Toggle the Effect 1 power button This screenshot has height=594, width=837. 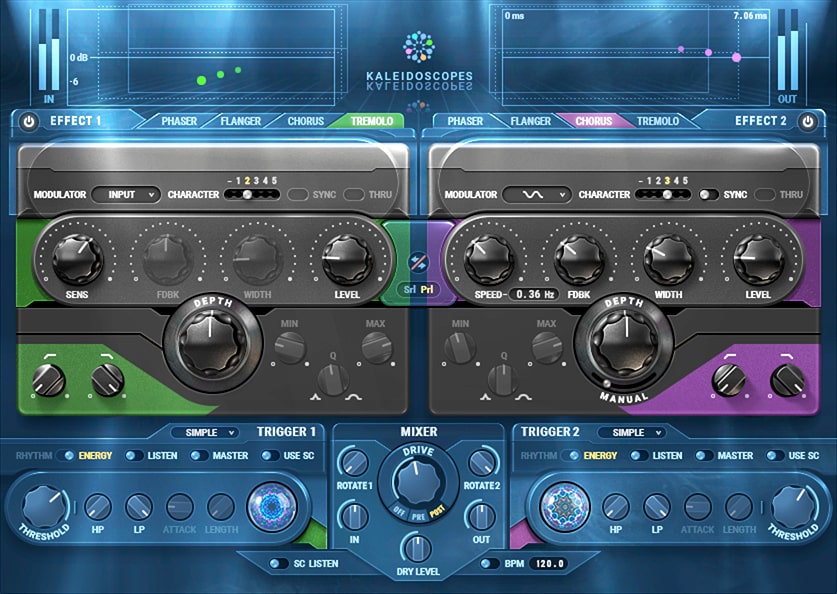pos(29,122)
